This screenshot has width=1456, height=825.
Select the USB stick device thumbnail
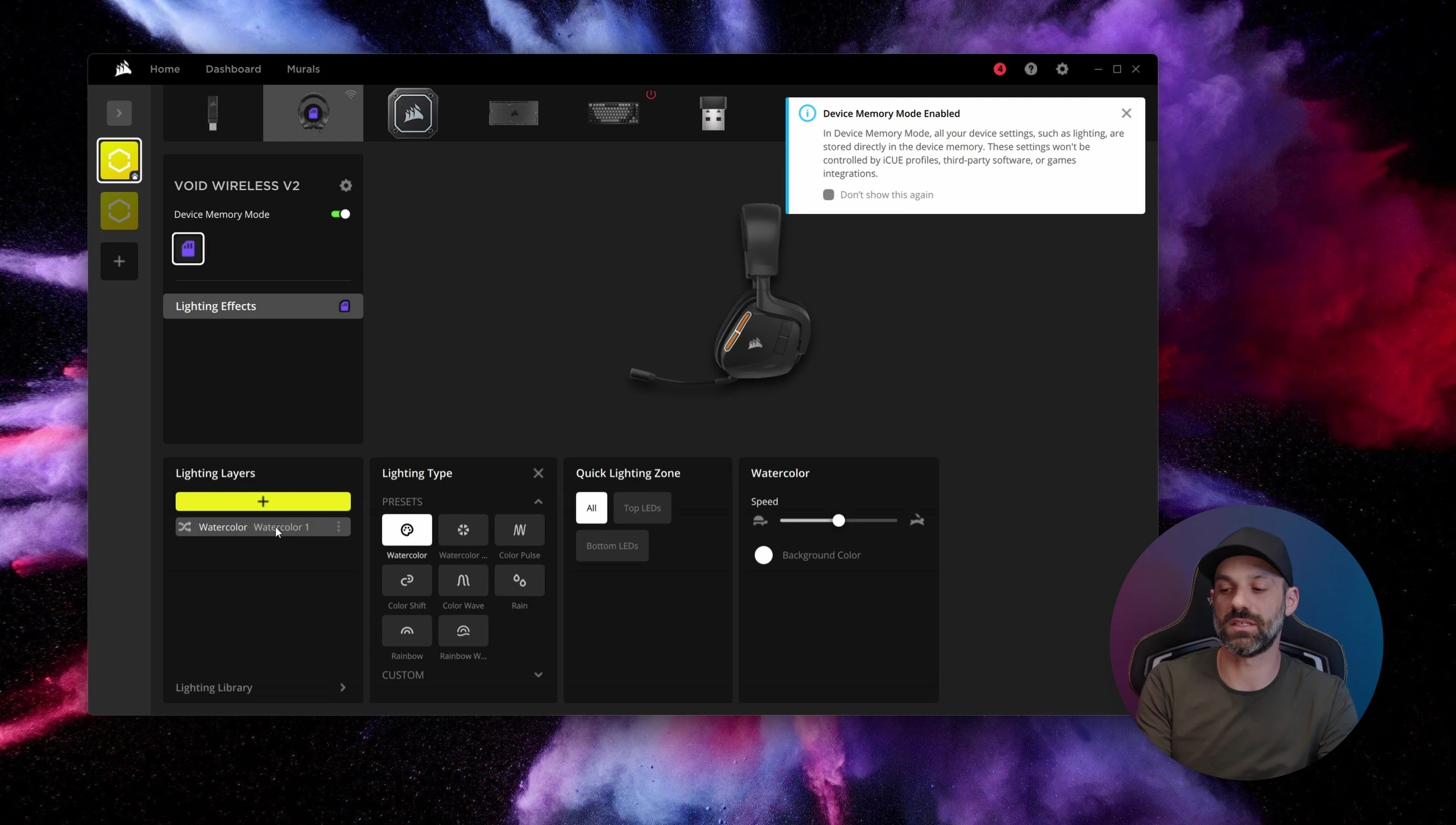point(213,113)
